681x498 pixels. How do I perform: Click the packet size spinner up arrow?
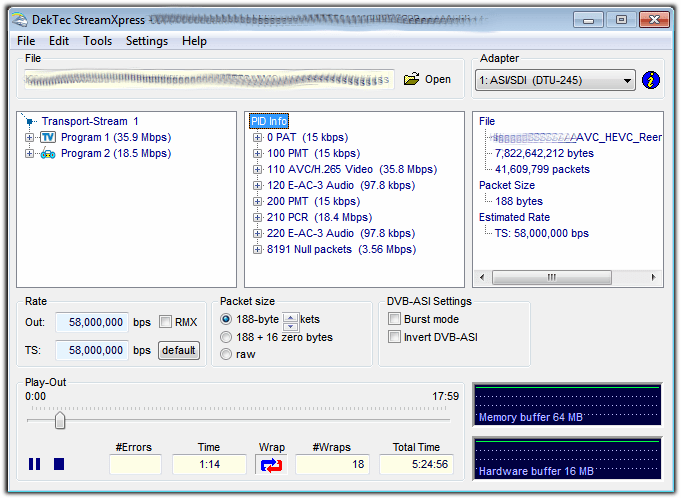click(290, 318)
